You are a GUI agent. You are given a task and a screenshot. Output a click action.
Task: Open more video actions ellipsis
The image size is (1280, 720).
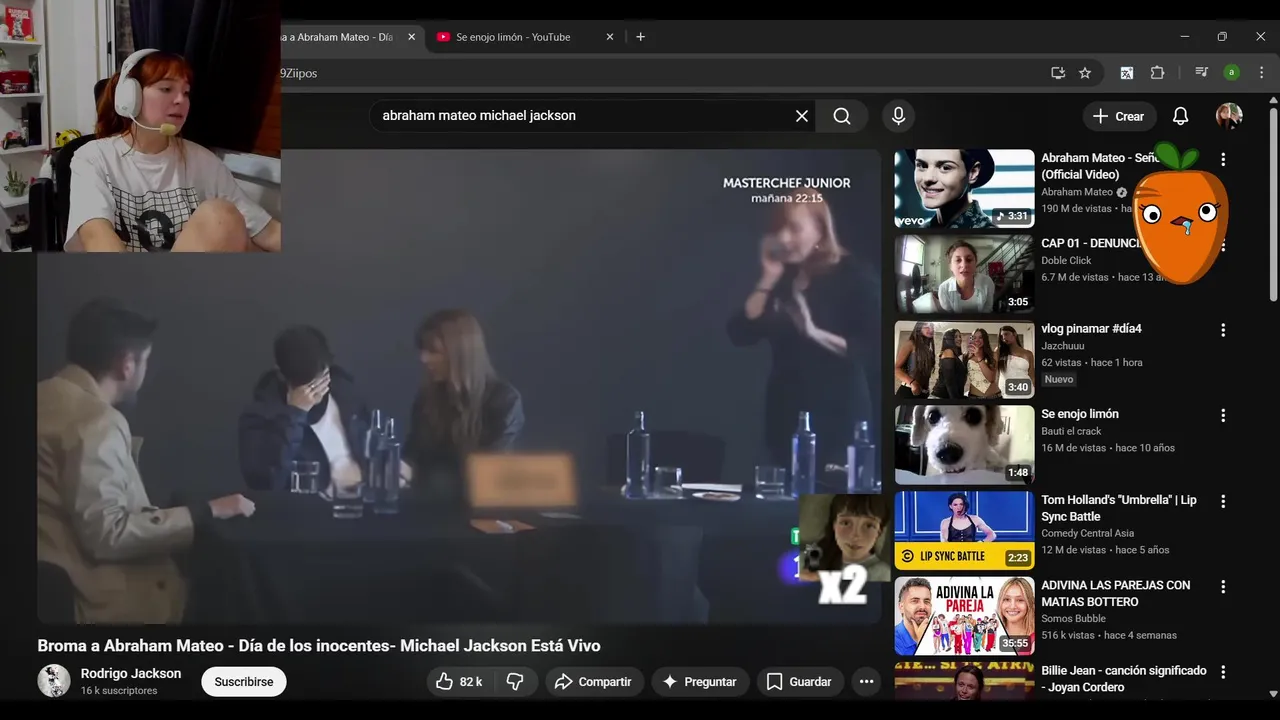point(866,682)
